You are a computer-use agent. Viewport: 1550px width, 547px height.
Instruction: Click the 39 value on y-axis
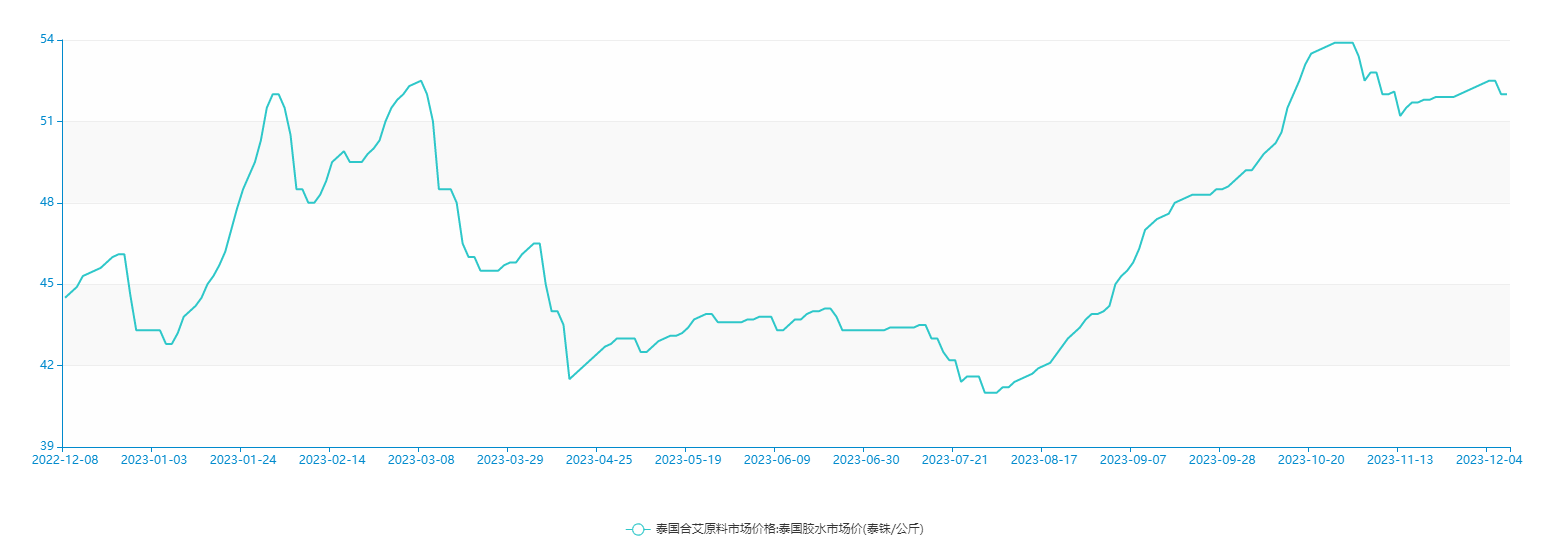tap(47, 446)
